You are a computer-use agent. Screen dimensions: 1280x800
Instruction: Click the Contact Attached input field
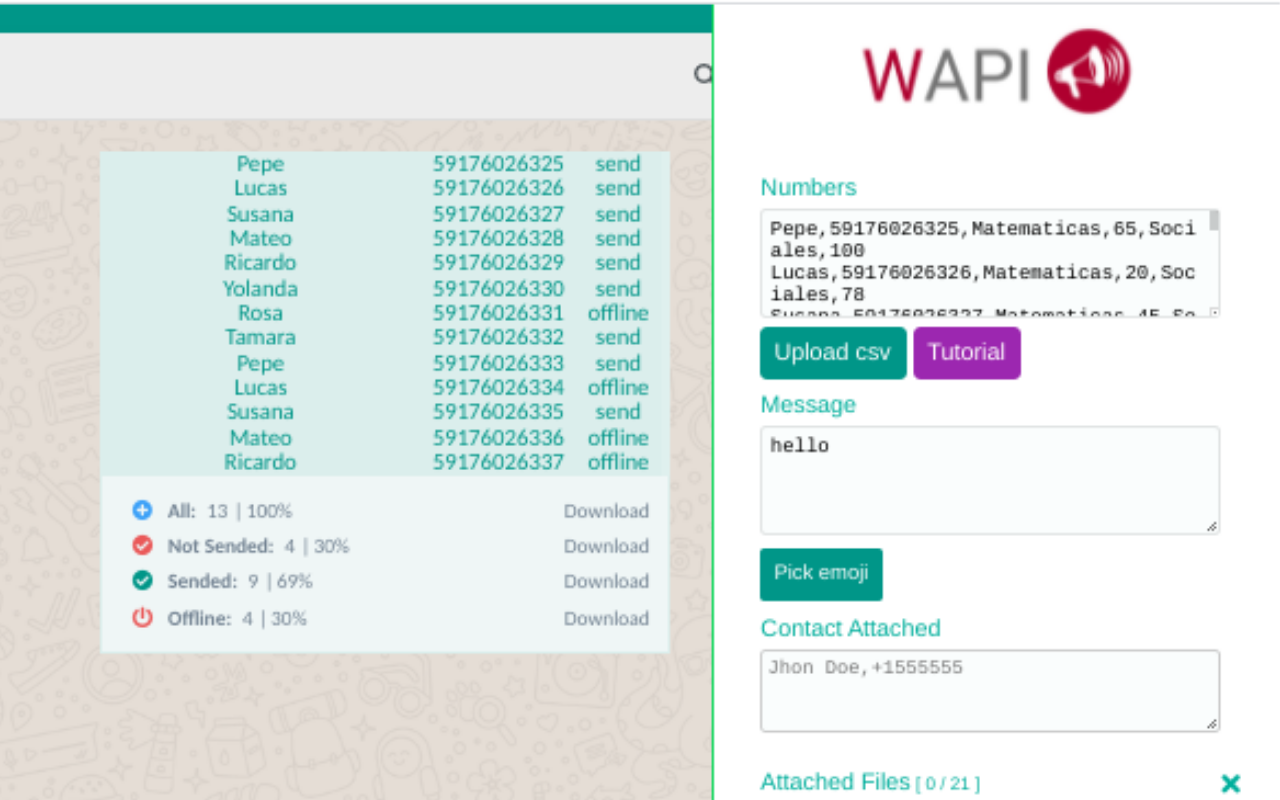pyautogui.click(x=990, y=690)
